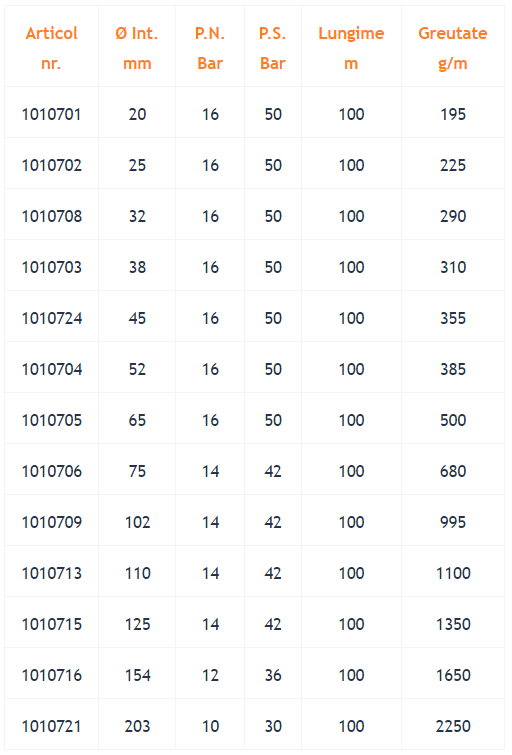
Task: Click the P.S. Bar column header
Action: point(273,48)
